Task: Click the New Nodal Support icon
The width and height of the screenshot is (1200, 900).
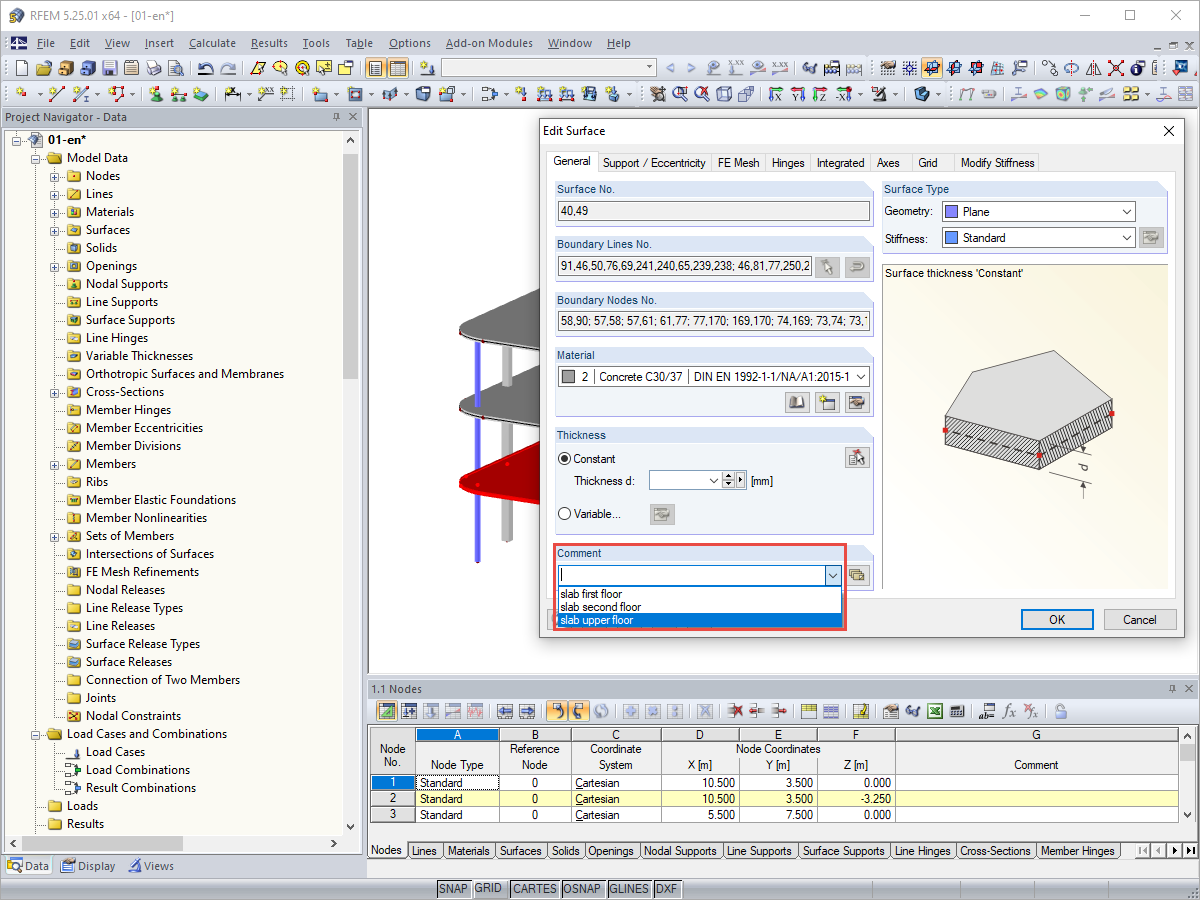Action: [156, 94]
